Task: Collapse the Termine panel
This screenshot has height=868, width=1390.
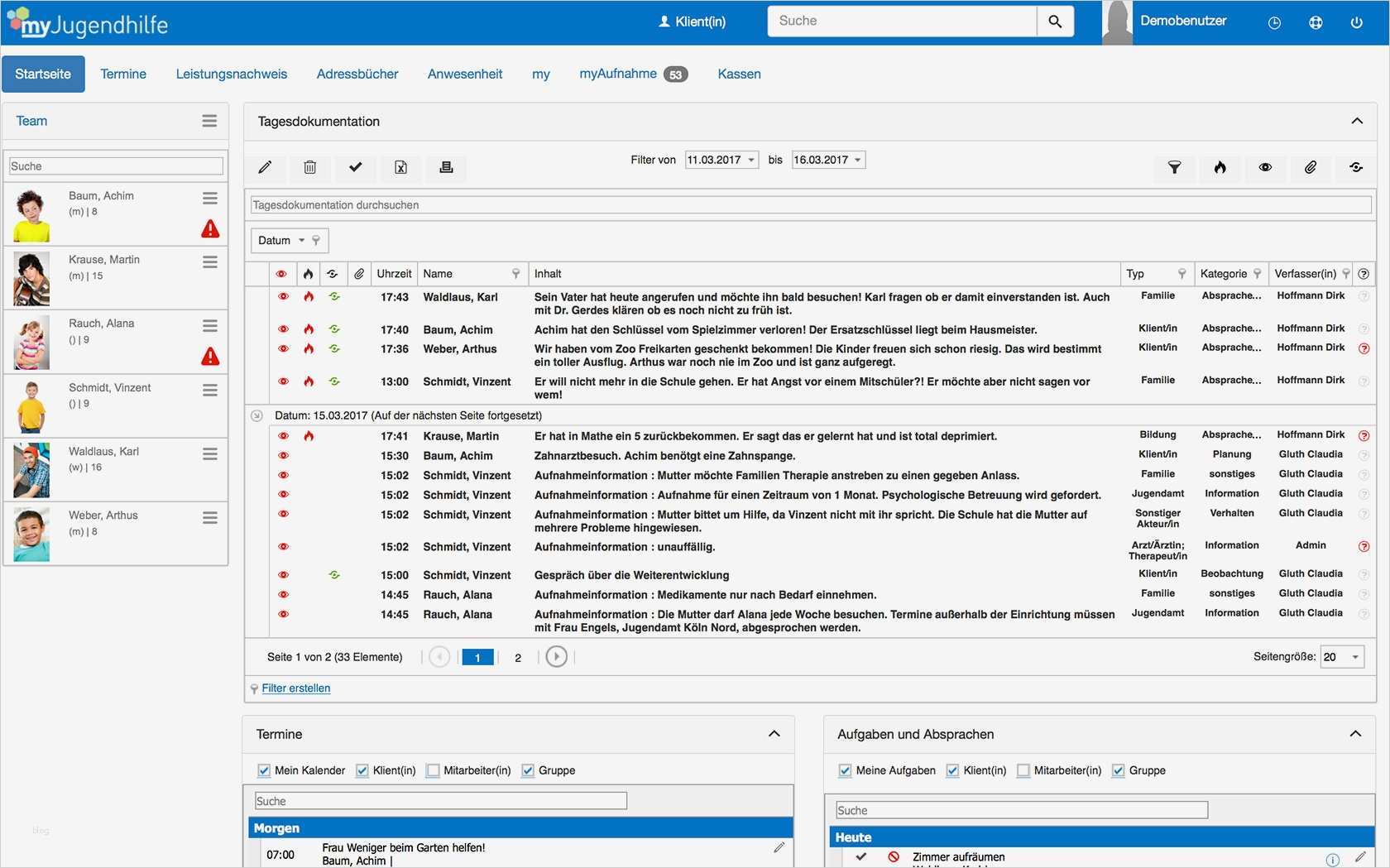Action: coord(774,734)
